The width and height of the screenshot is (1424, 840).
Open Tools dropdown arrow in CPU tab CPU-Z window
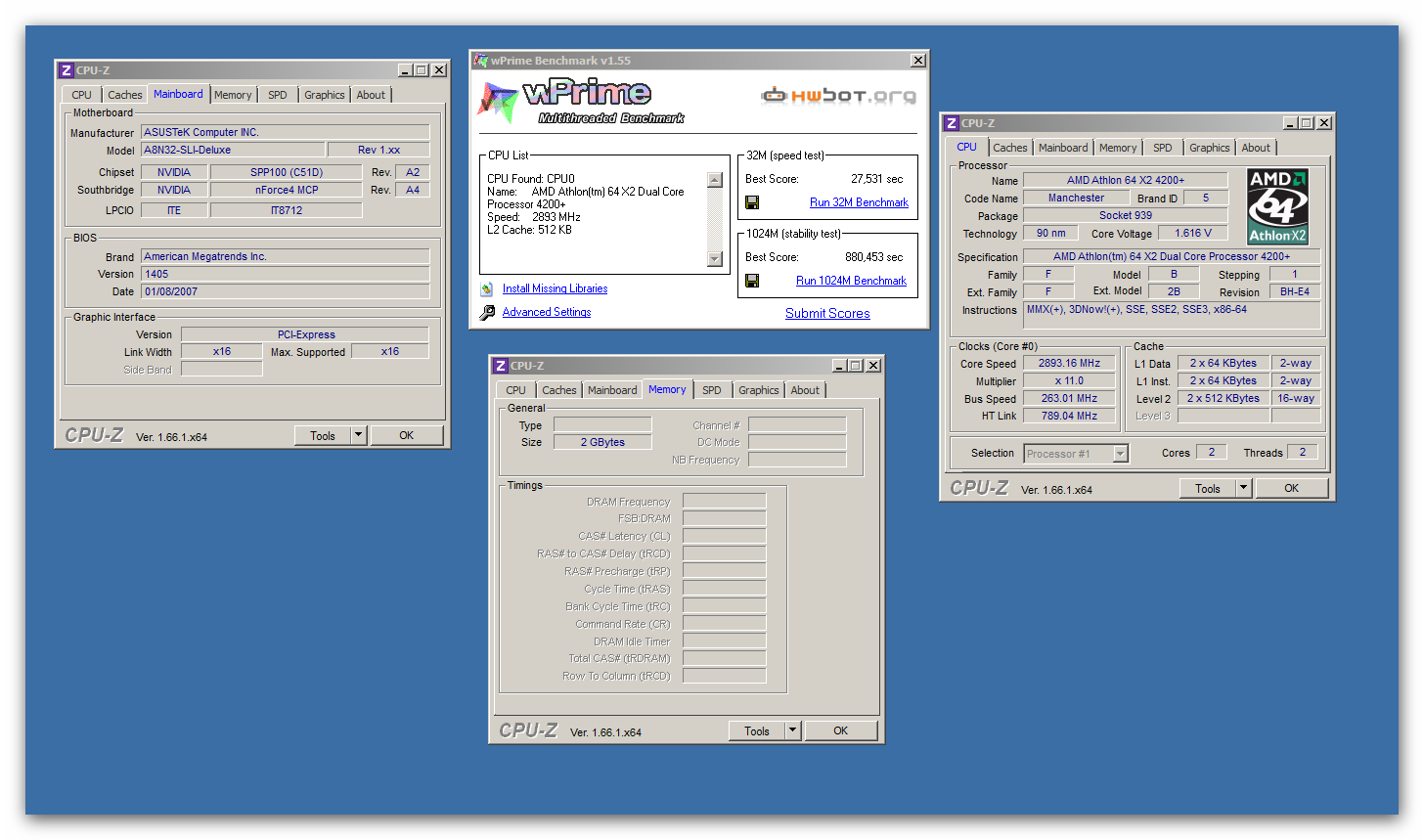[x=1244, y=488]
